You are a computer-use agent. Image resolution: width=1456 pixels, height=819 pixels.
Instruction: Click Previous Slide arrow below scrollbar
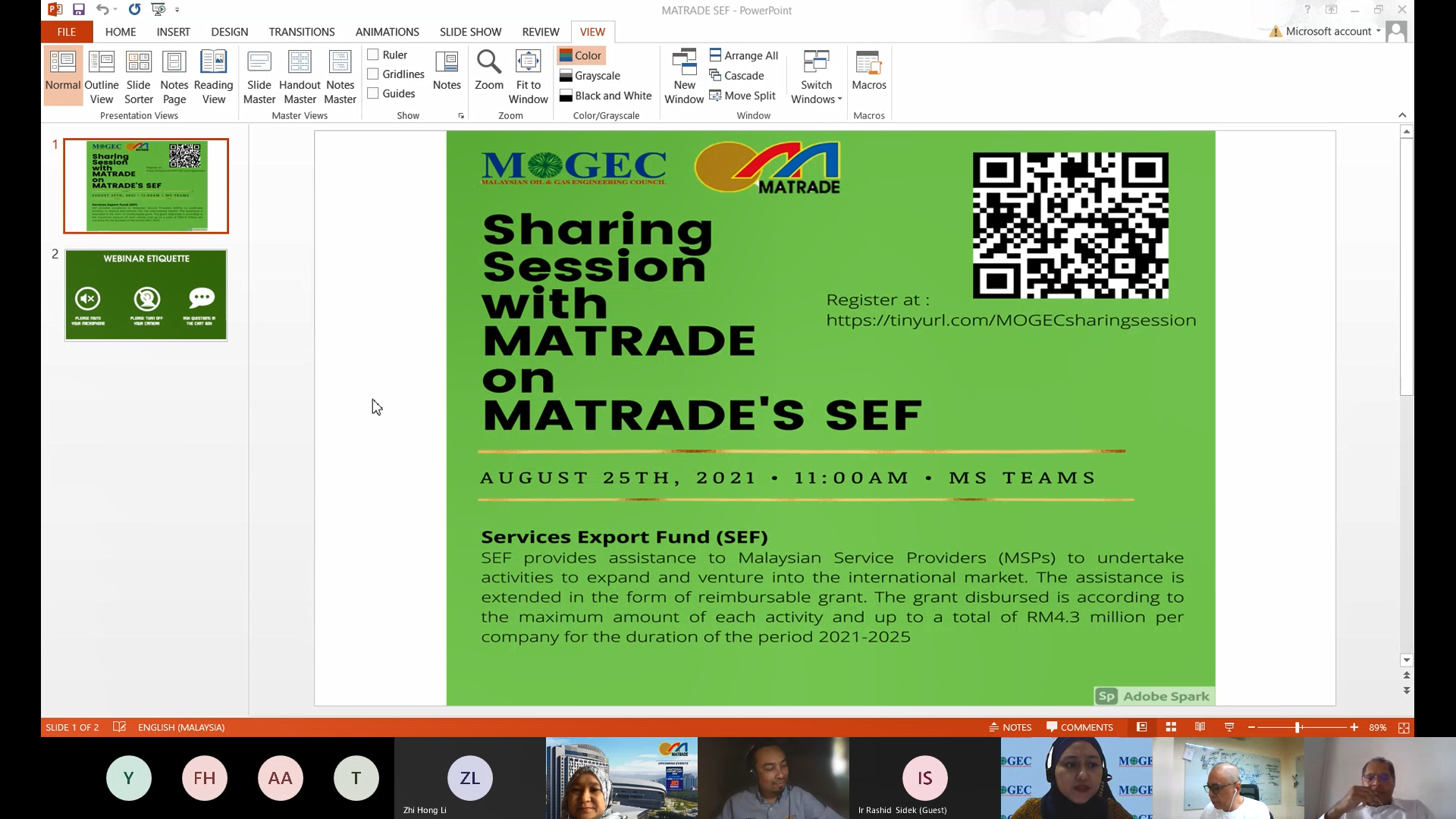[1407, 675]
